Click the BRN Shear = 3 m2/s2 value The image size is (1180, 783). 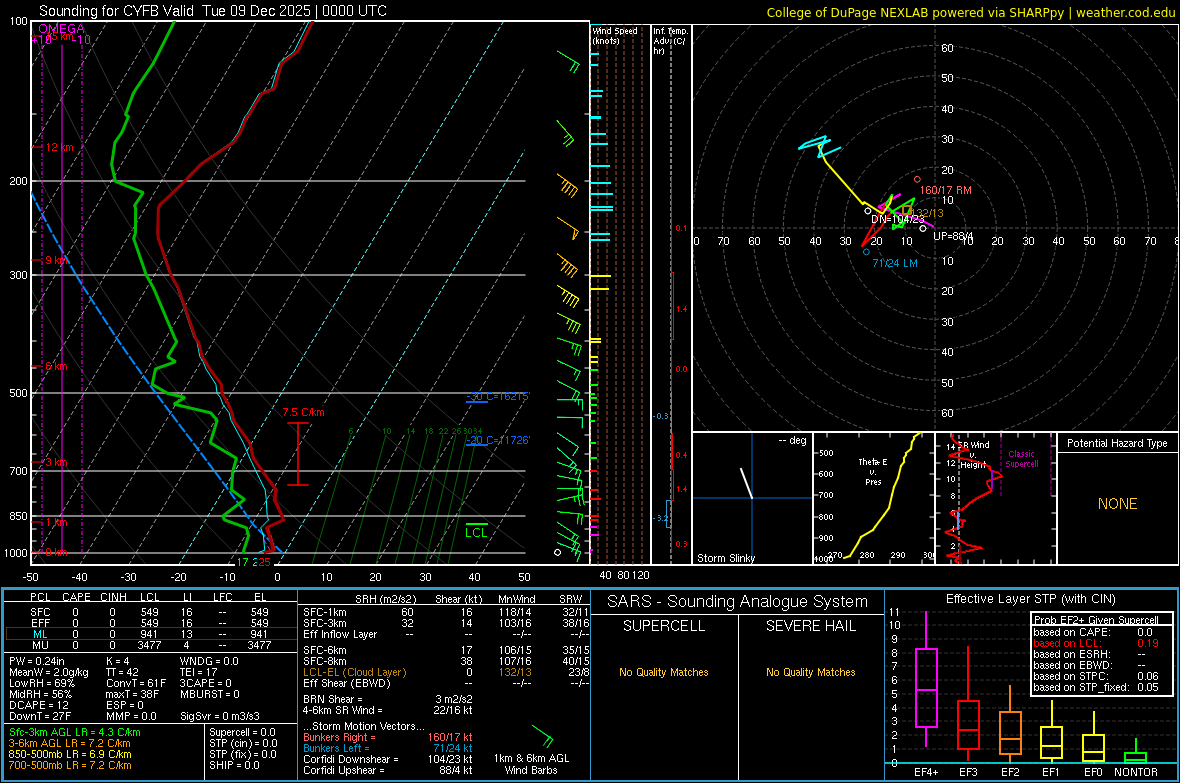[x=388, y=699]
